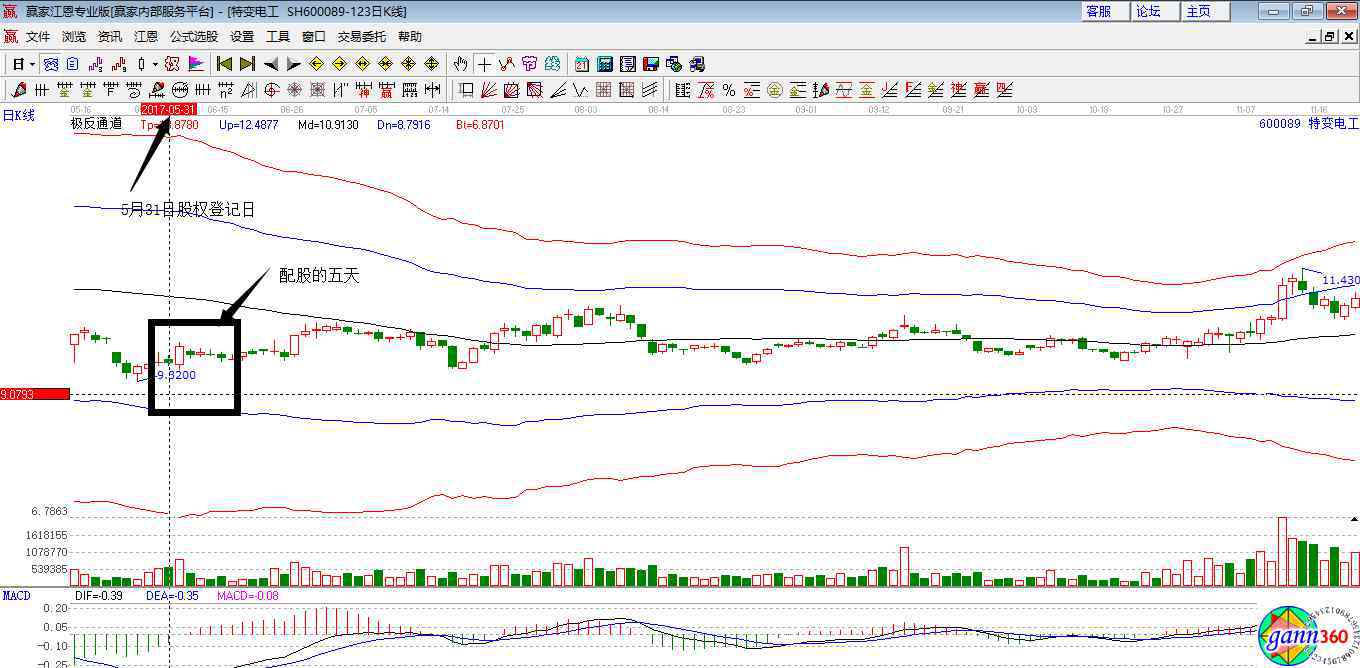1360x668 pixels.
Task: Open the 窗口 menu
Action: tap(314, 37)
